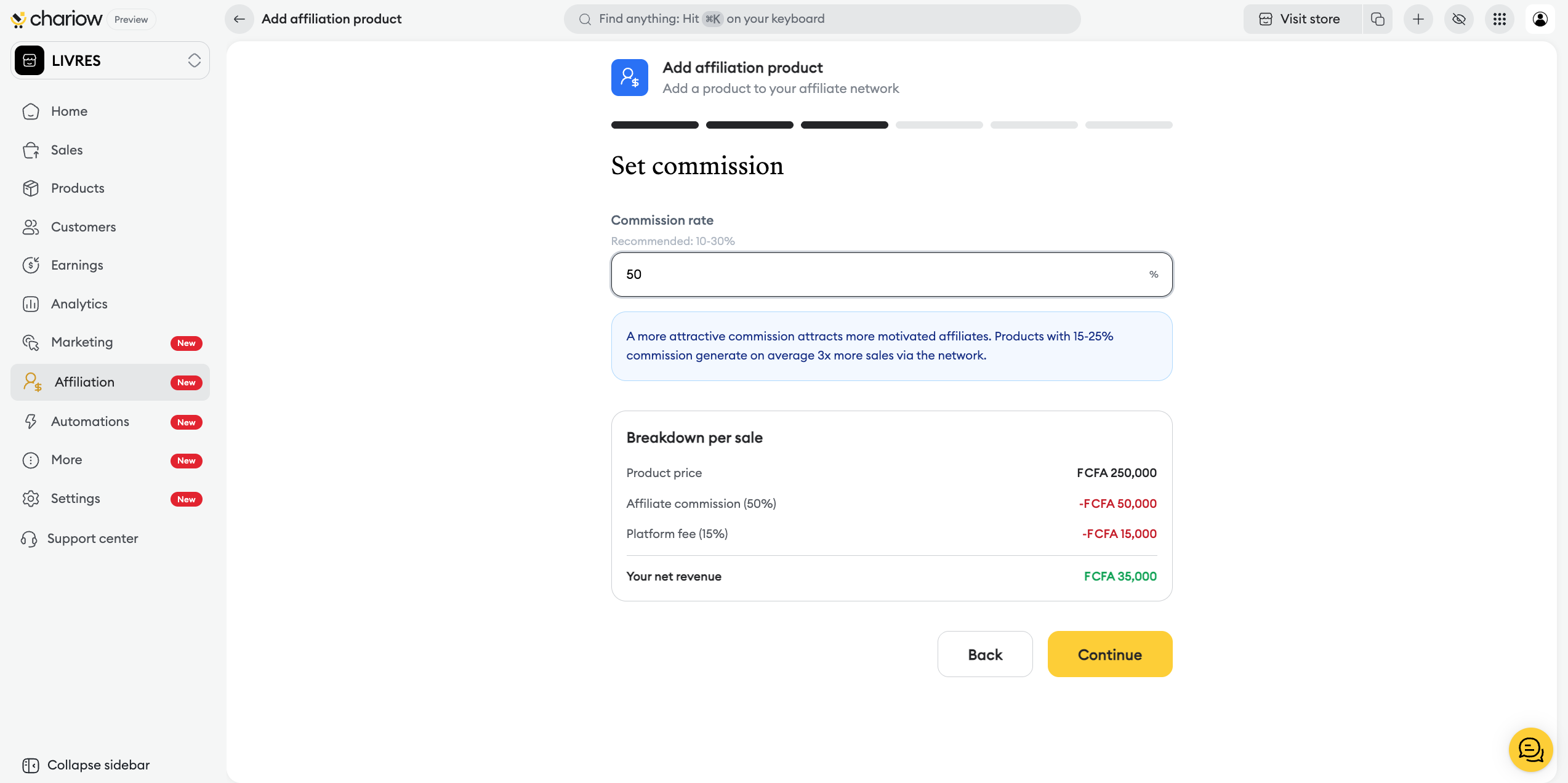The width and height of the screenshot is (1568, 783).
Task: Click the plus icon in top bar
Action: pos(1418,19)
